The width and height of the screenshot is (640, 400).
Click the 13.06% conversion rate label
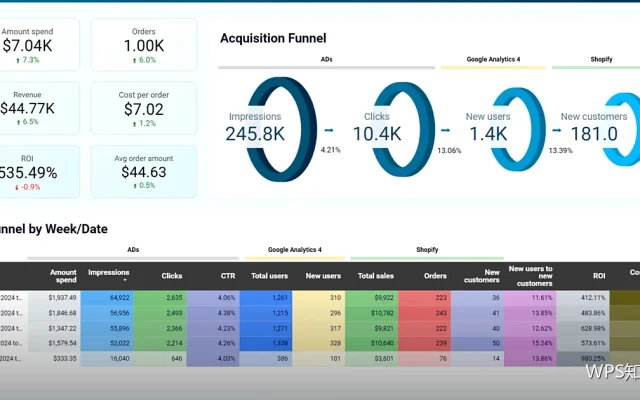449,150
